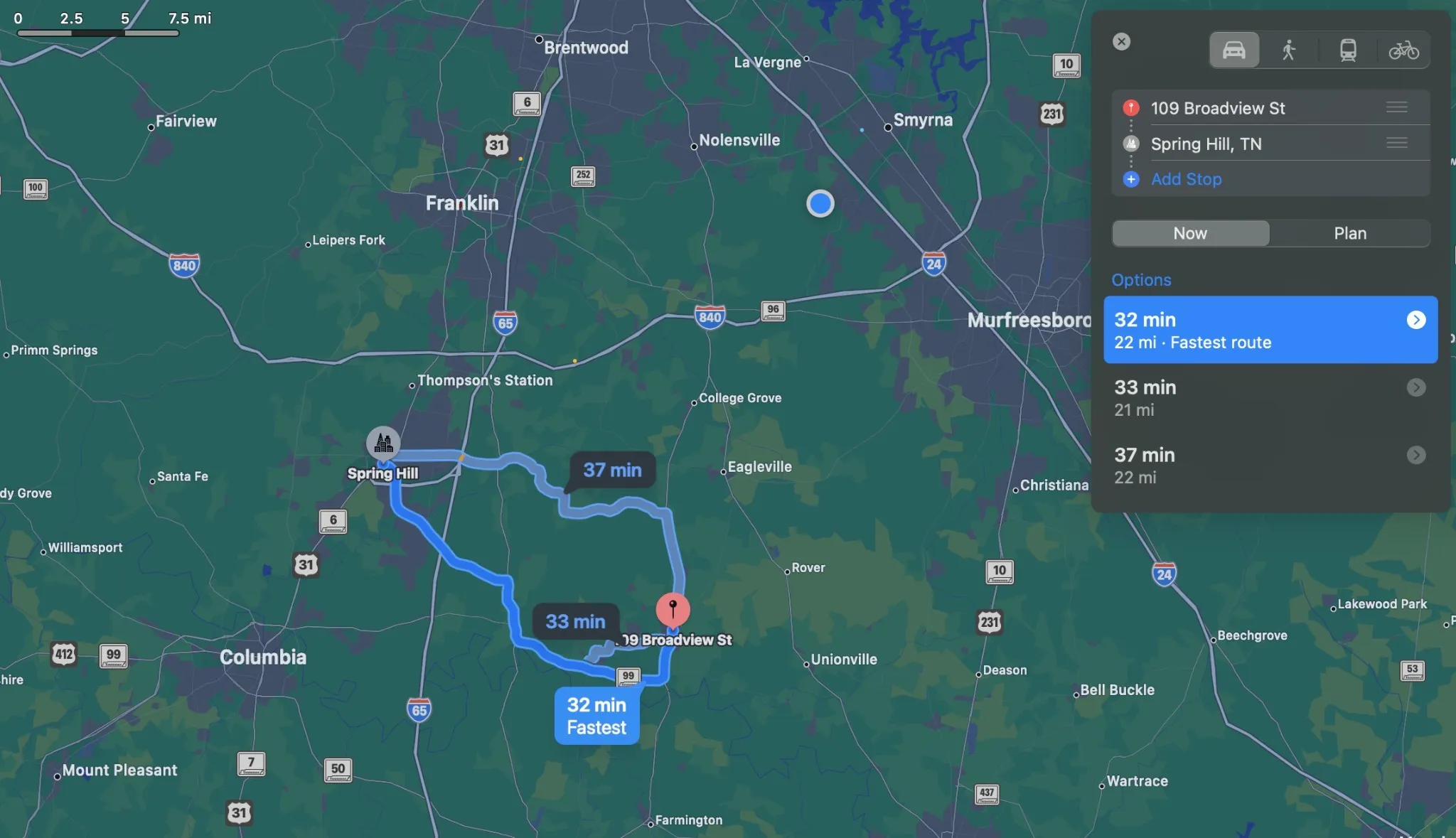Choose the cycling bicycle icon
The image size is (1456, 838).
point(1404,50)
